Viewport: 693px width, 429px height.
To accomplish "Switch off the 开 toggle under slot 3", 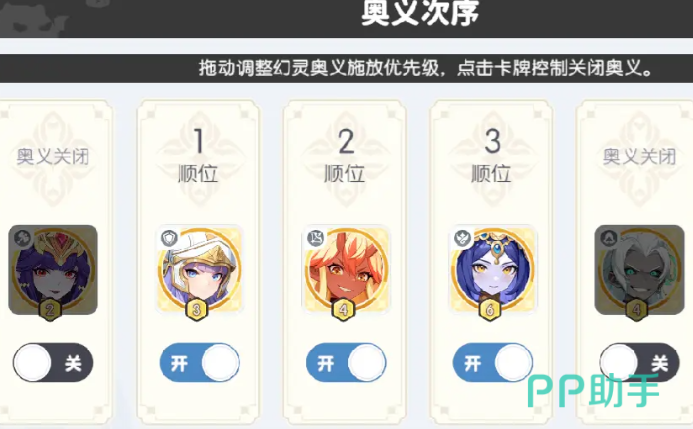I will pos(492,363).
